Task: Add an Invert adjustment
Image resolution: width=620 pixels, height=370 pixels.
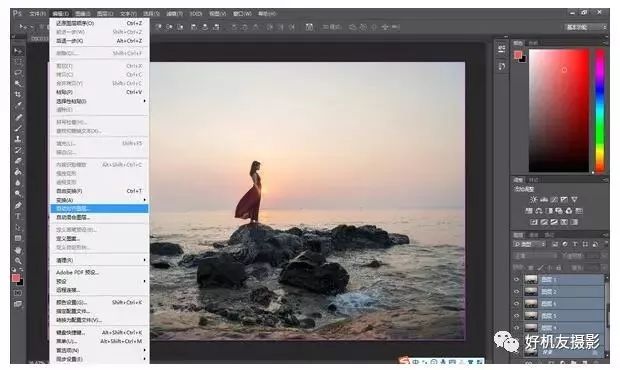Action: coord(534,222)
